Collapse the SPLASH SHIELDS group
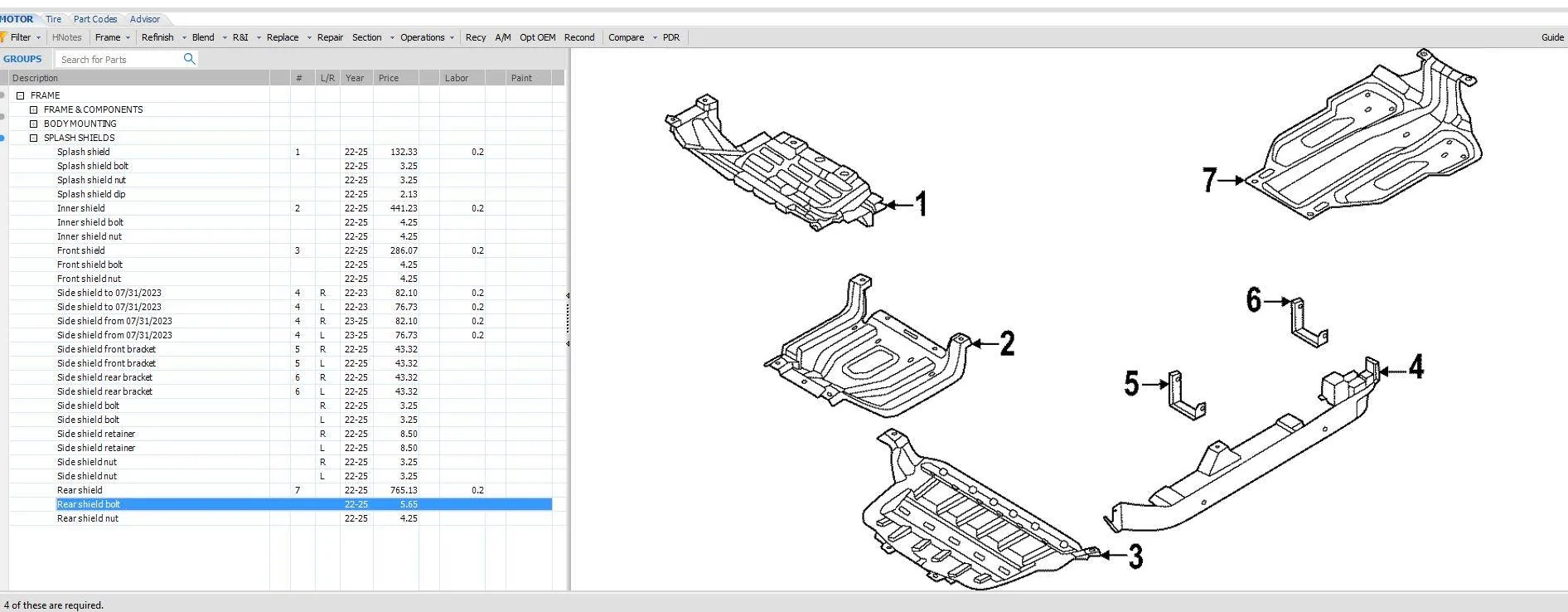The width and height of the screenshot is (1568, 612). (34, 138)
